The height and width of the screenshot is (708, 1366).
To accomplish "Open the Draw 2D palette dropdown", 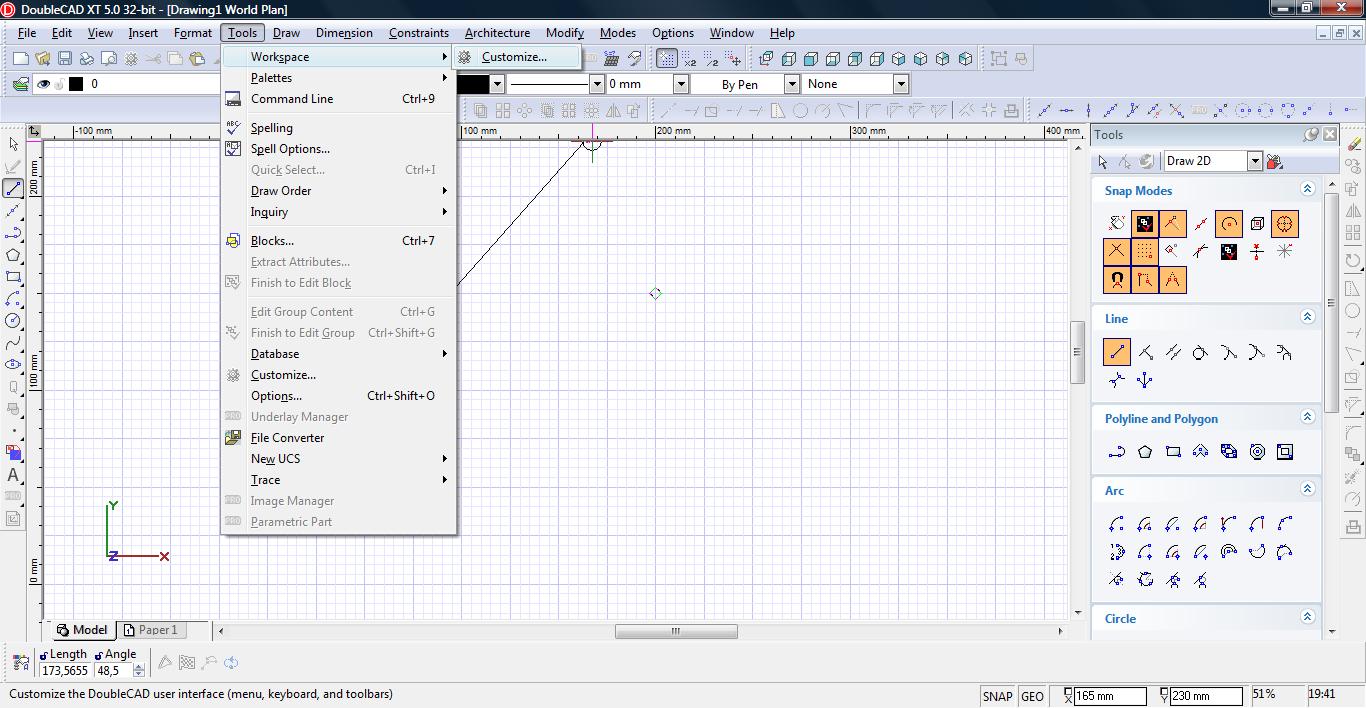I will coord(1254,161).
